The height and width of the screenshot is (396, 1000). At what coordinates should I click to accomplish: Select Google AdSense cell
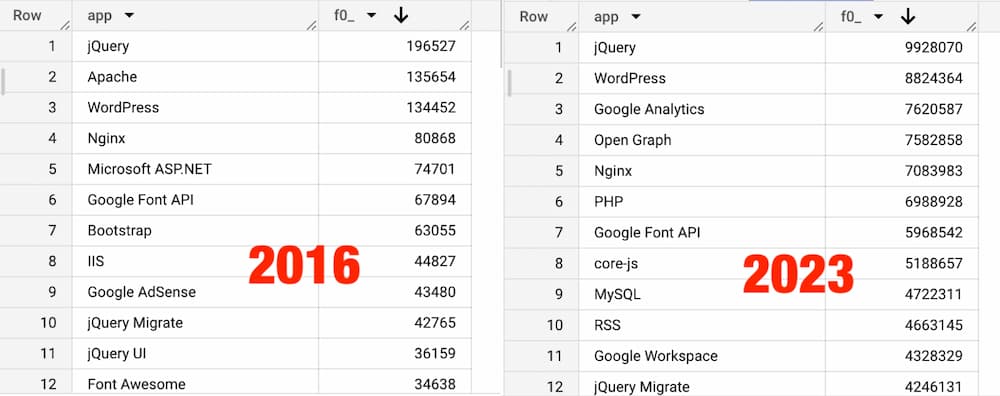click(x=195, y=292)
